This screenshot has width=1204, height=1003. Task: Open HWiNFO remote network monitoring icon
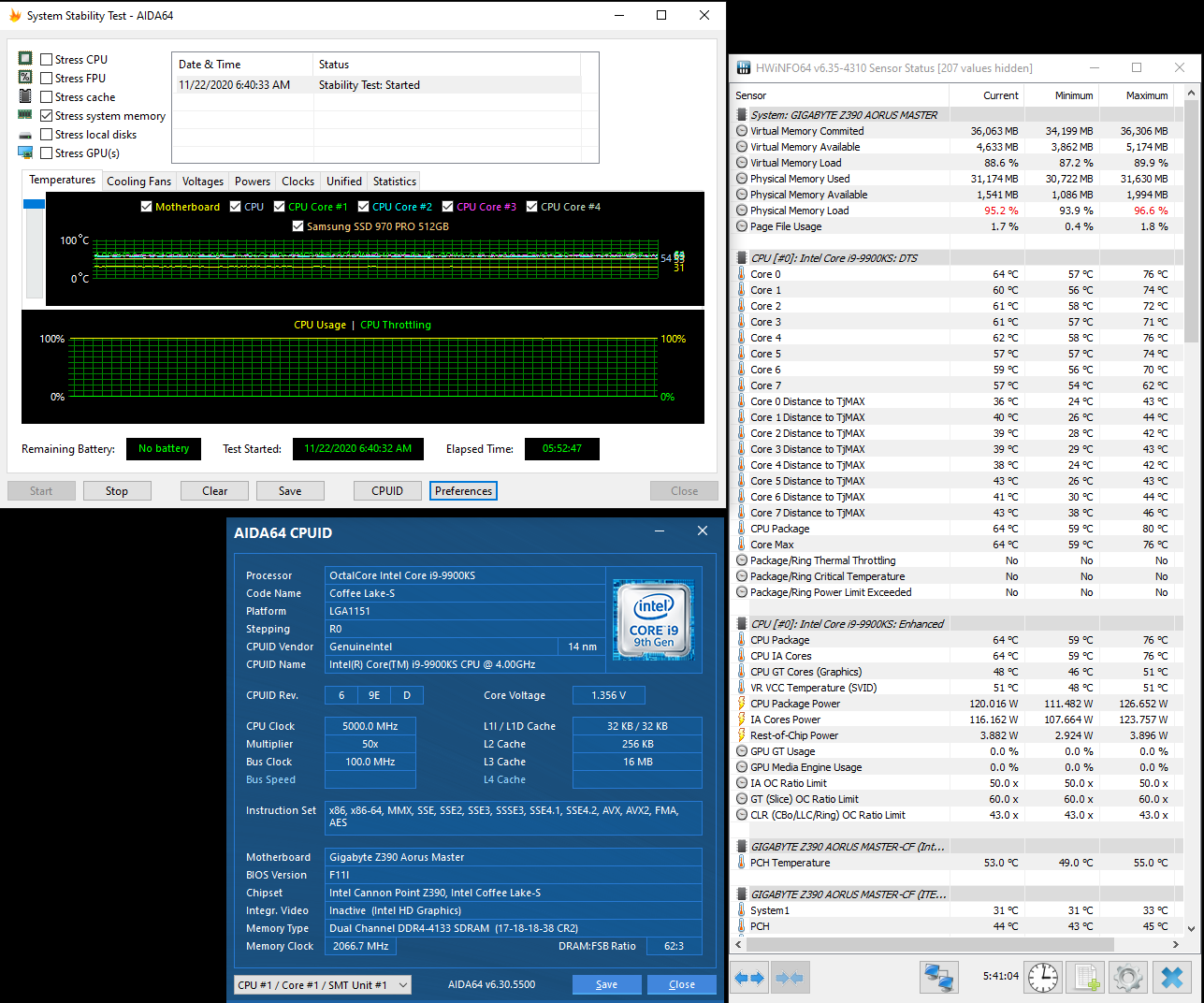(x=938, y=978)
